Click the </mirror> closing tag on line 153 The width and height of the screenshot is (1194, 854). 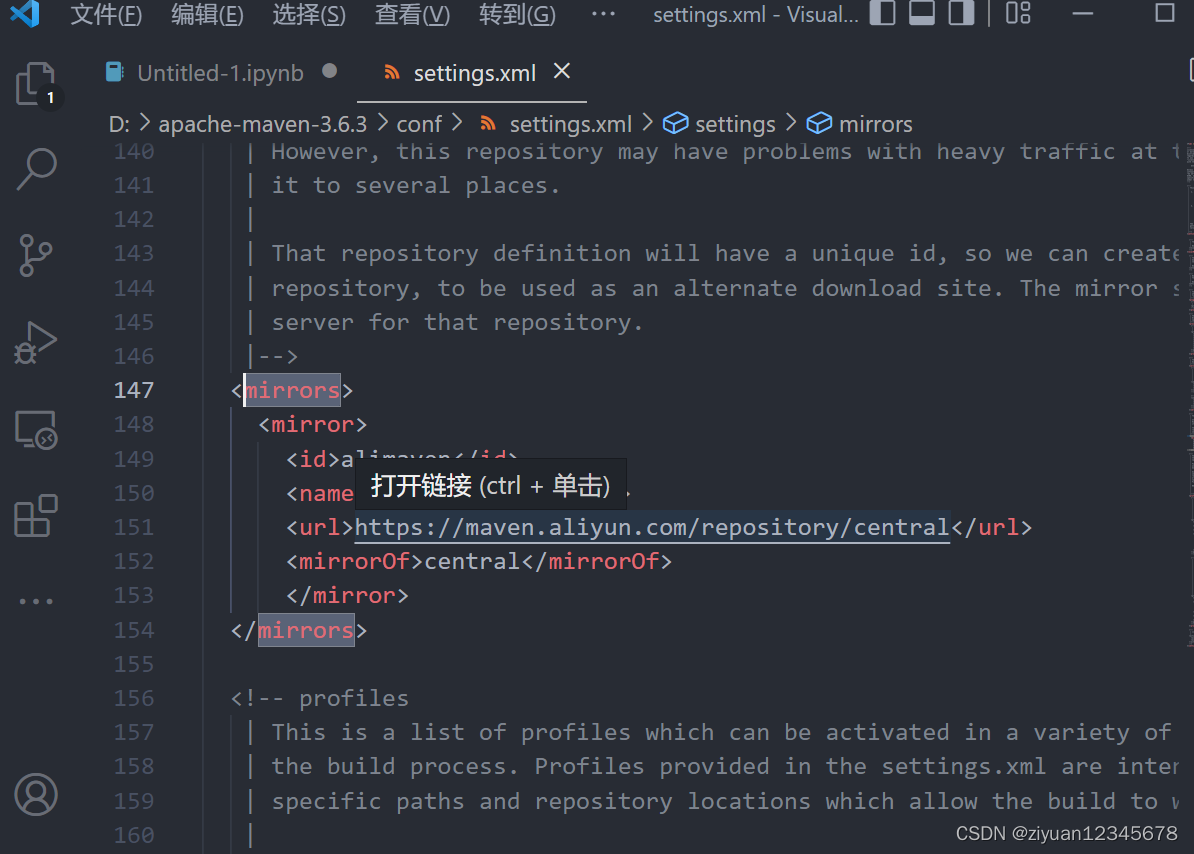click(x=347, y=596)
